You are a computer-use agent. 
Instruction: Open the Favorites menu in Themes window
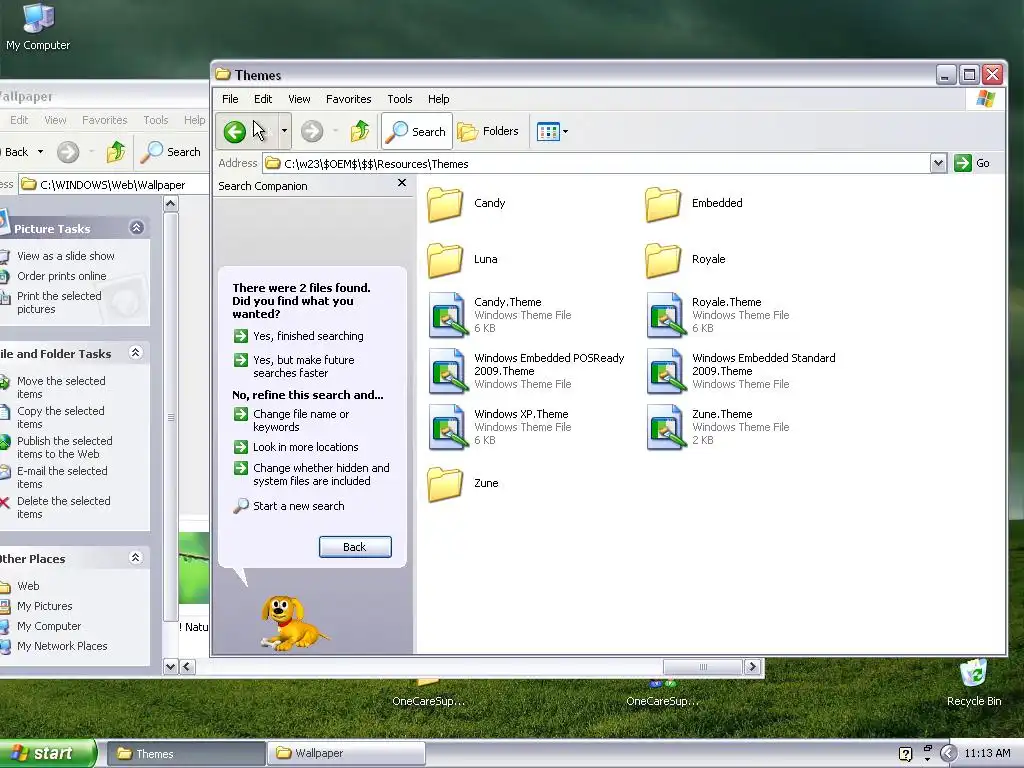click(349, 99)
